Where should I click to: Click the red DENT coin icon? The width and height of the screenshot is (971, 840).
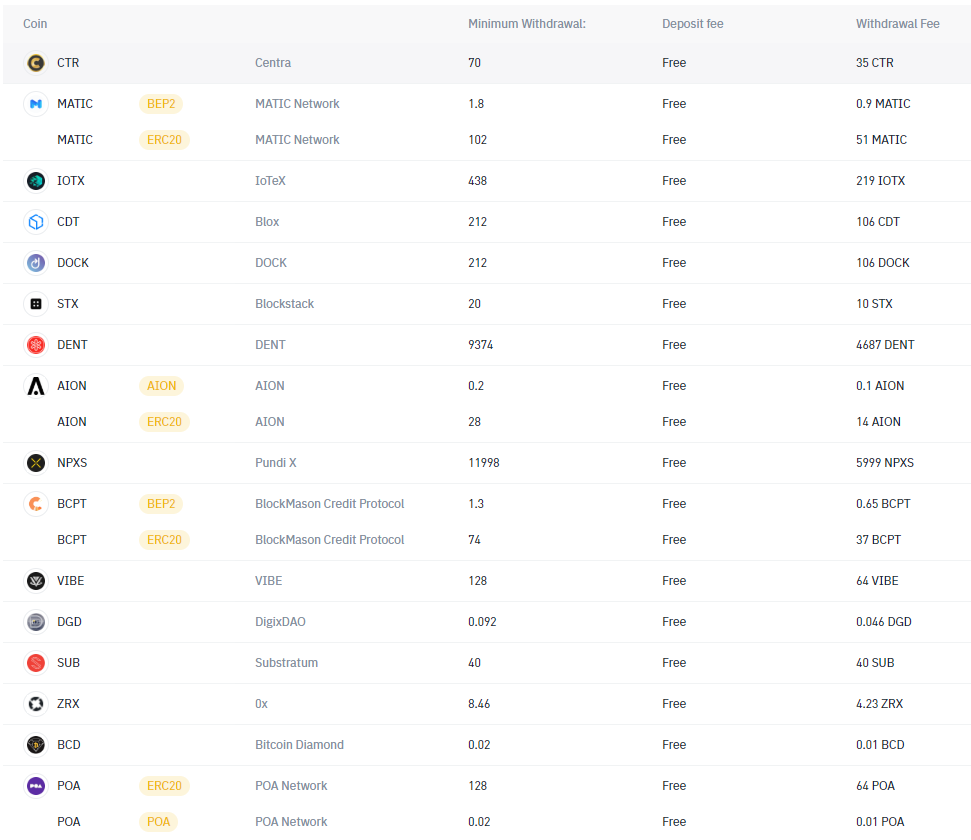point(36,344)
